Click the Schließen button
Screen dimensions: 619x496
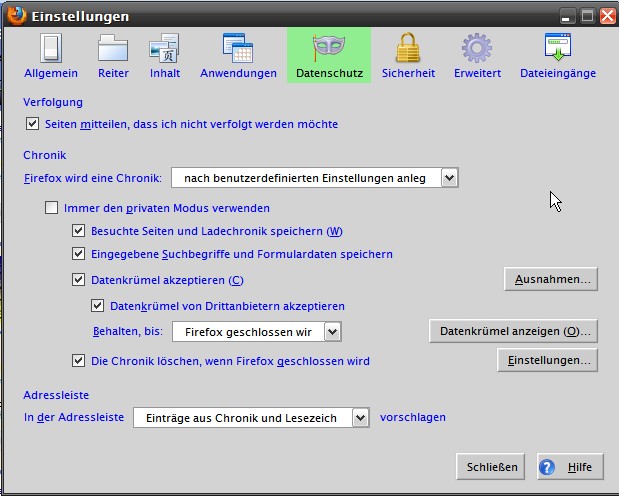pyautogui.click(x=490, y=467)
